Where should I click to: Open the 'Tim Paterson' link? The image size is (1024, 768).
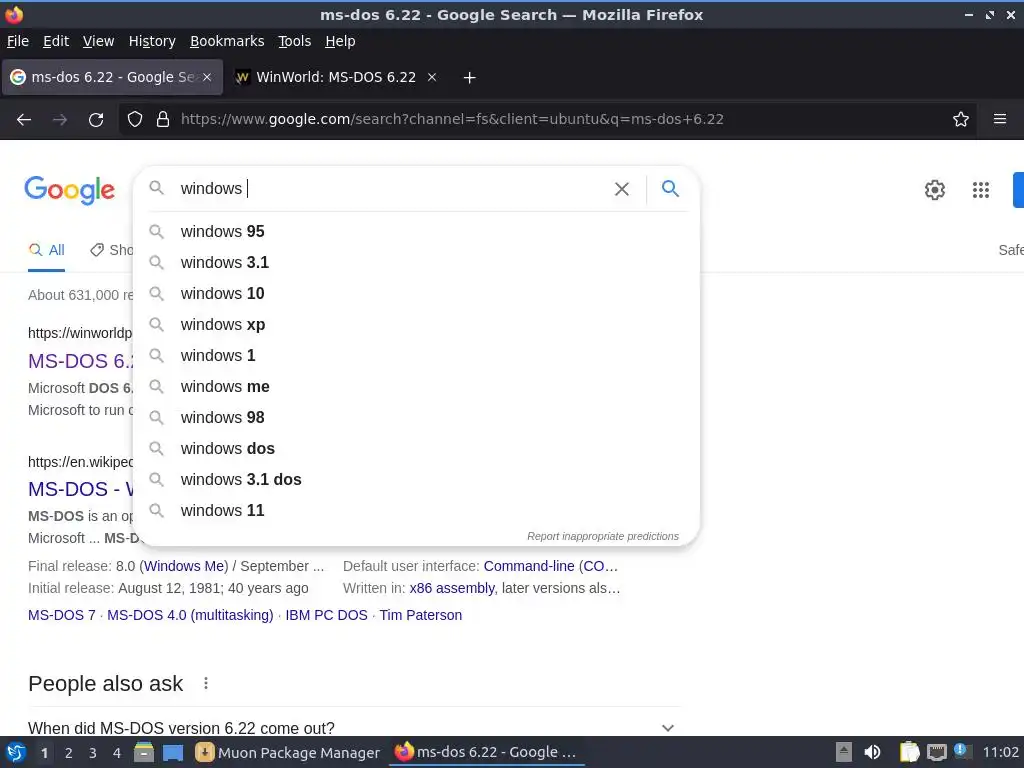tap(421, 615)
